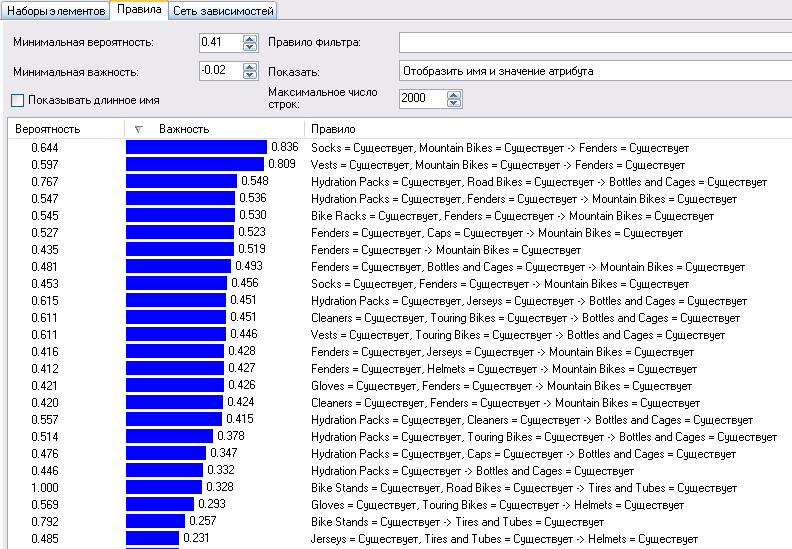This screenshot has height=549, width=792.
Task: Click the importance bar valued 0.836
Action: pyautogui.click(x=196, y=147)
